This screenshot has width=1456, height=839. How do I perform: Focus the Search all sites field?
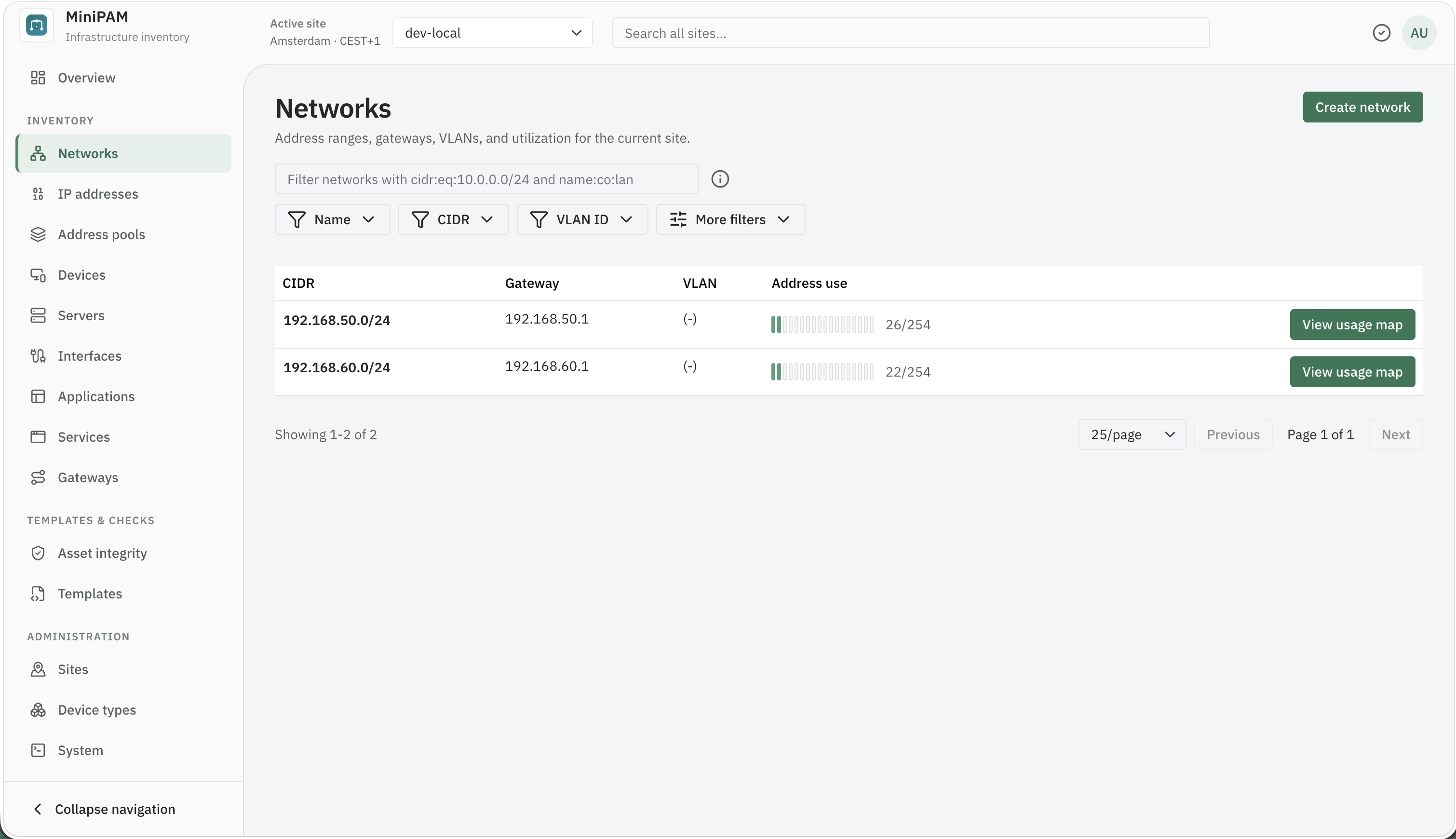click(x=911, y=33)
